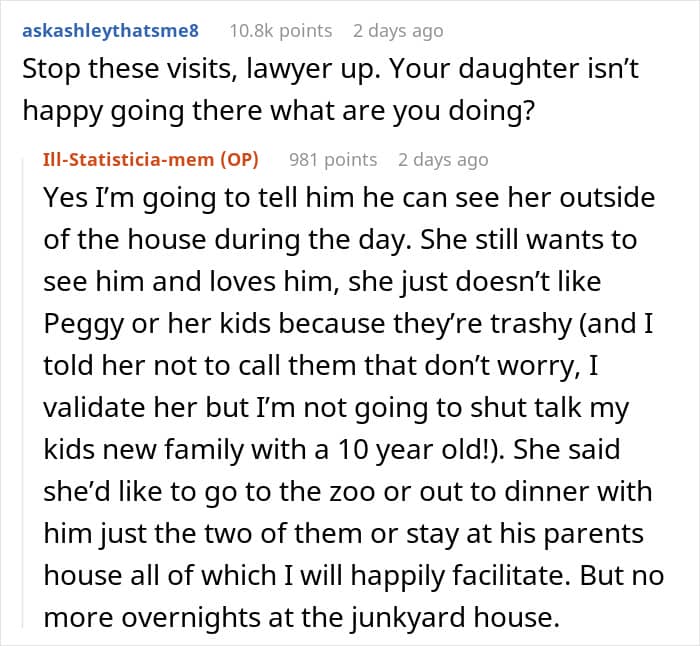
Task: Click the 10.8k points score
Action: [x=281, y=31]
